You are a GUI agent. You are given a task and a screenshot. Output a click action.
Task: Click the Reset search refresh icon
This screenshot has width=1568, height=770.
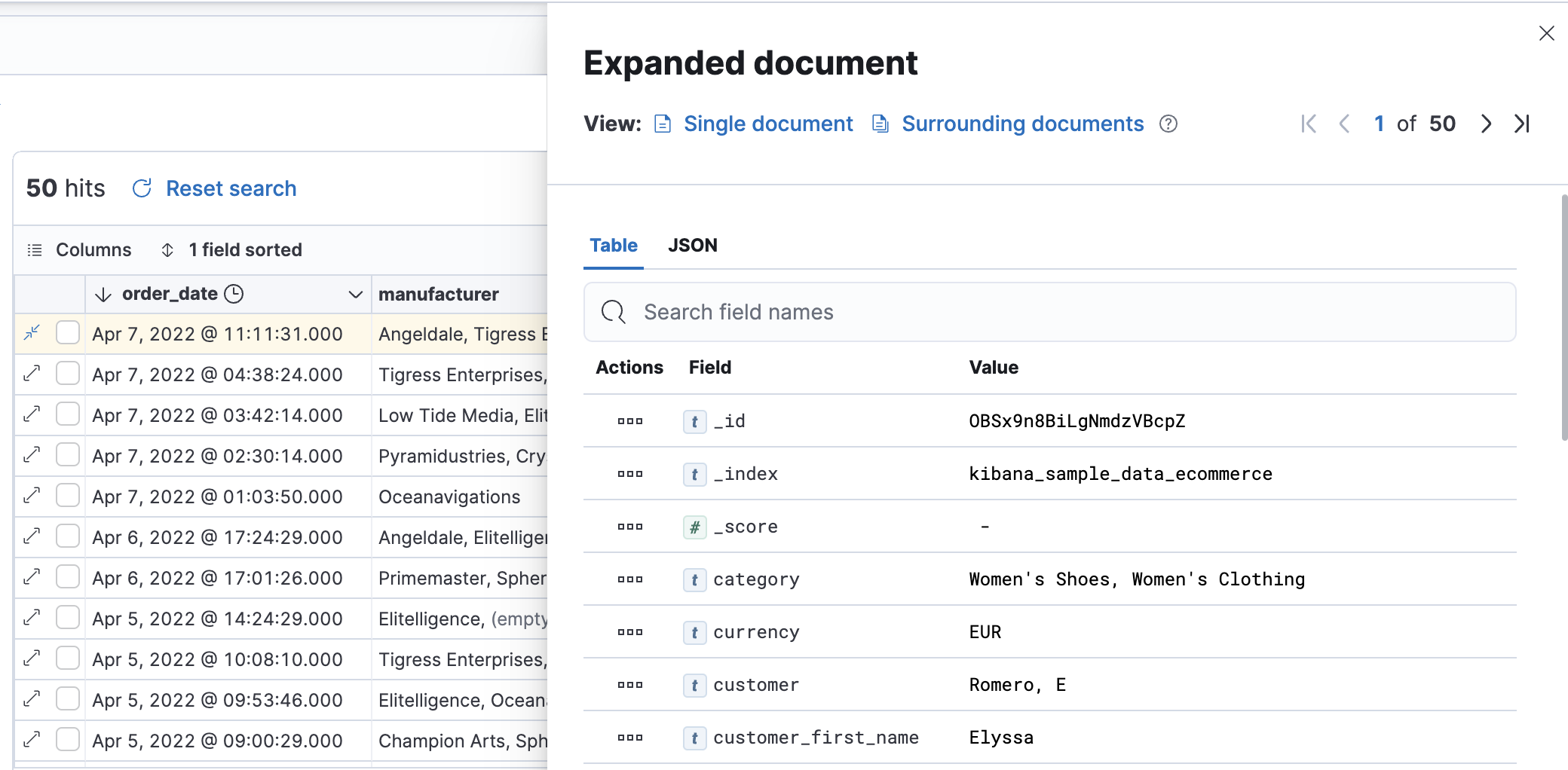coord(142,188)
